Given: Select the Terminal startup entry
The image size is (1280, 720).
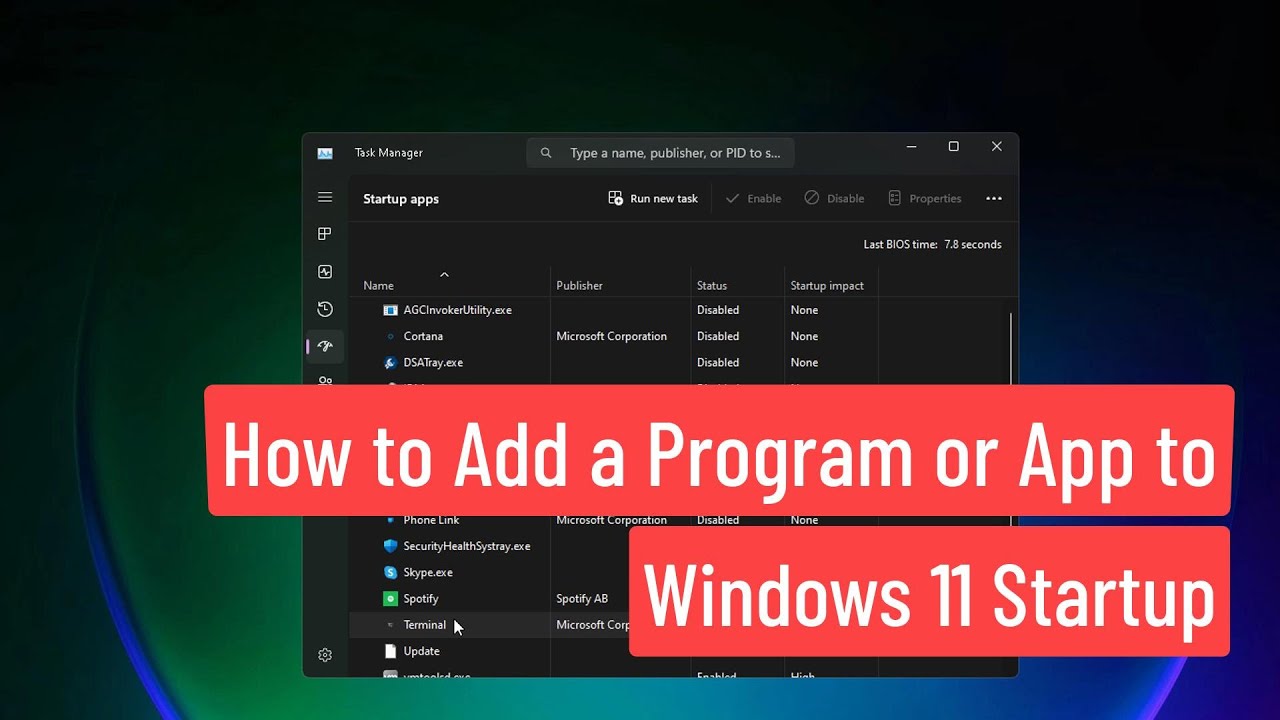Looking at the screenshot, I should [425, 625].
